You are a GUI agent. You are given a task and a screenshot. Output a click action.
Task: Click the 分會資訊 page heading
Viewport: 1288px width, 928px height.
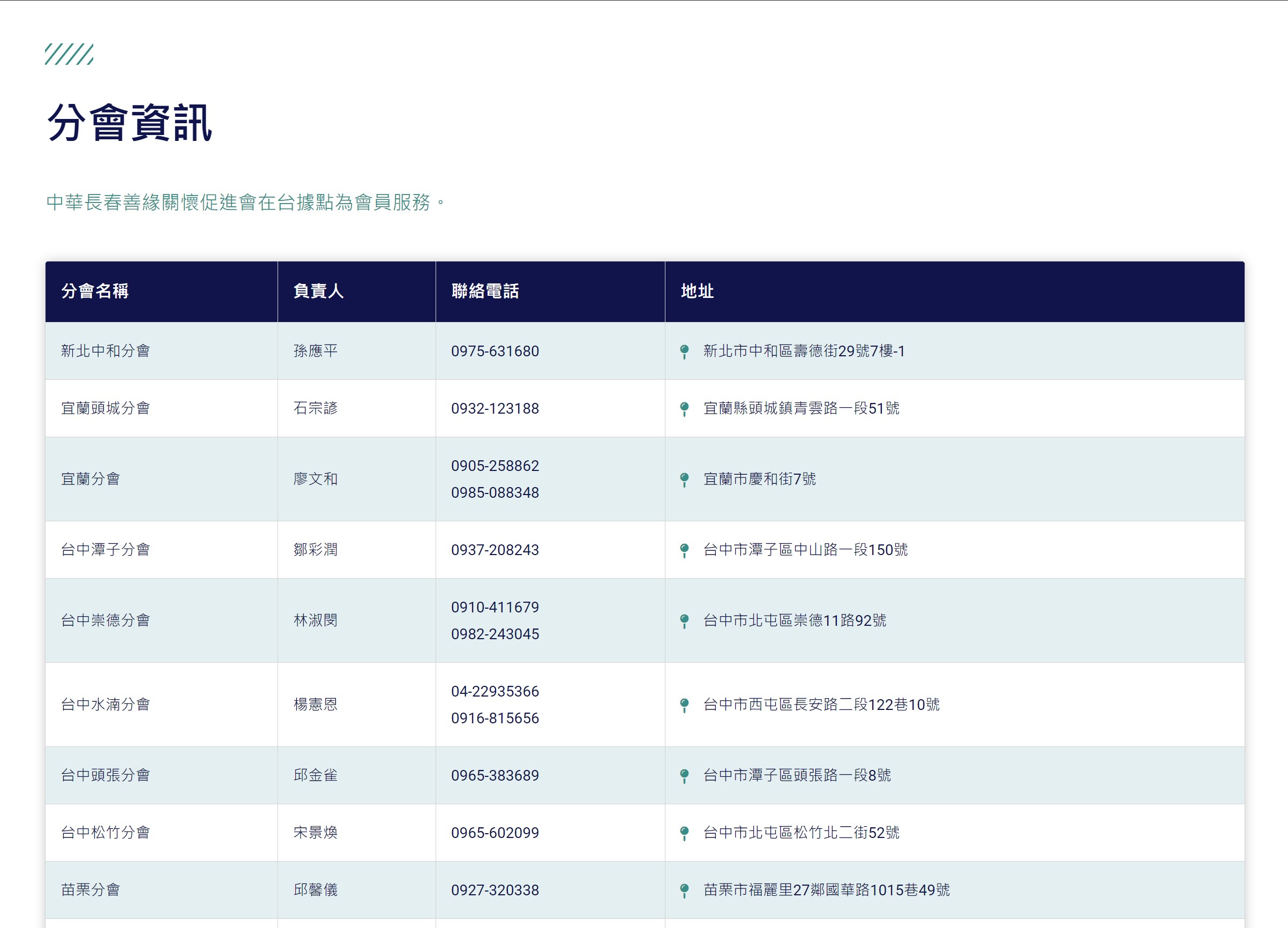coord(130,122)
